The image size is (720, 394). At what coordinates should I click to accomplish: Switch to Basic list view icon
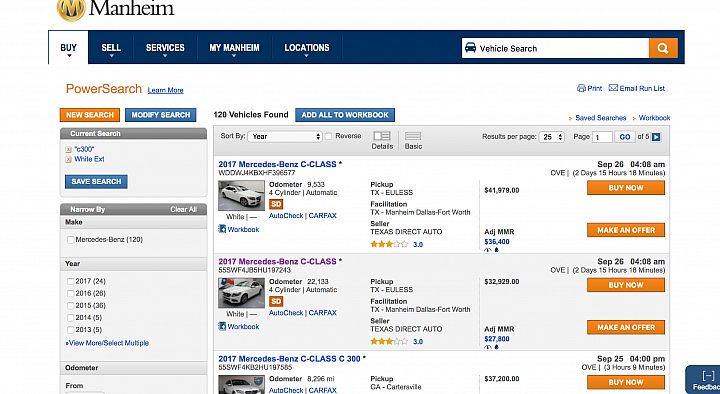[413, 136]
